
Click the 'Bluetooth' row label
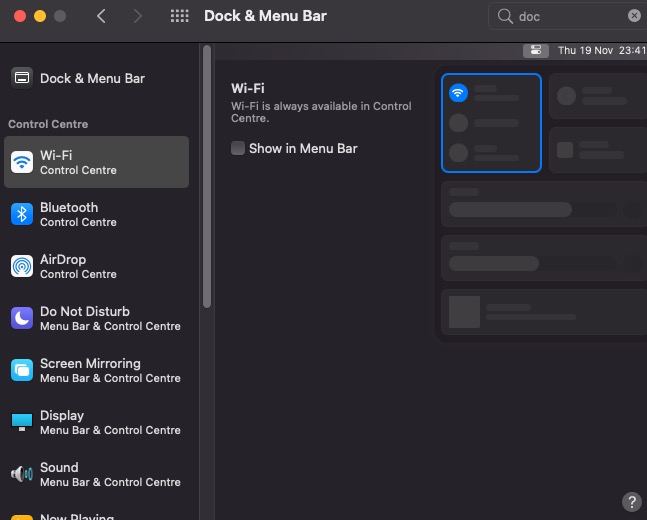(x=69, y=207)
